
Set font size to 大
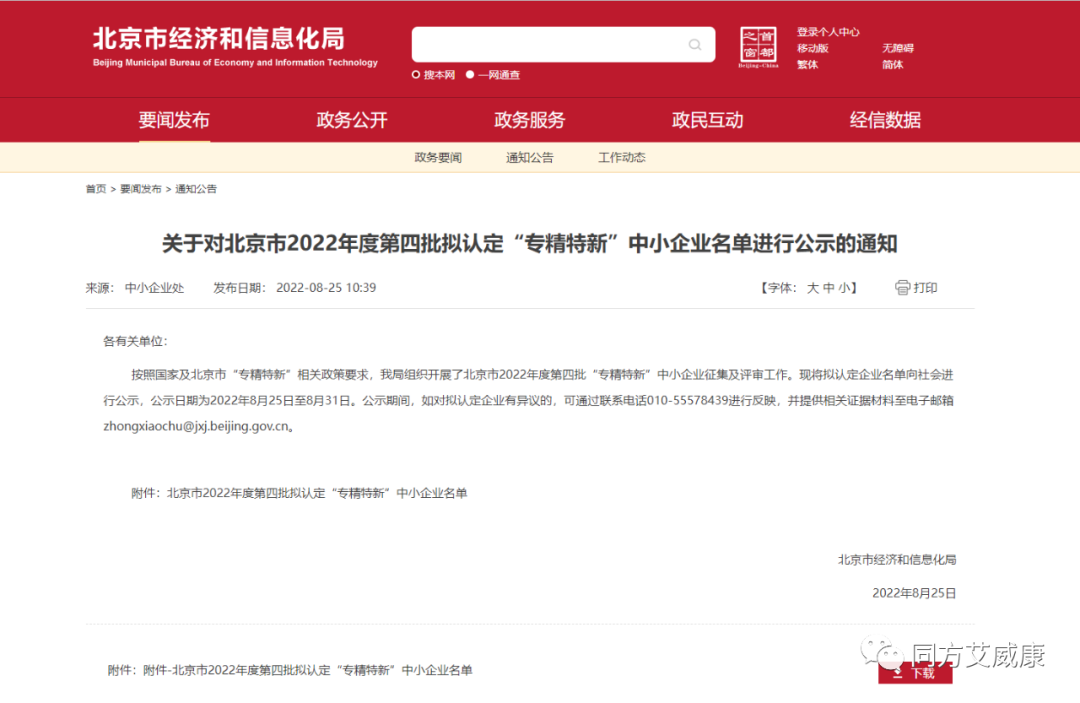(813, 288)
